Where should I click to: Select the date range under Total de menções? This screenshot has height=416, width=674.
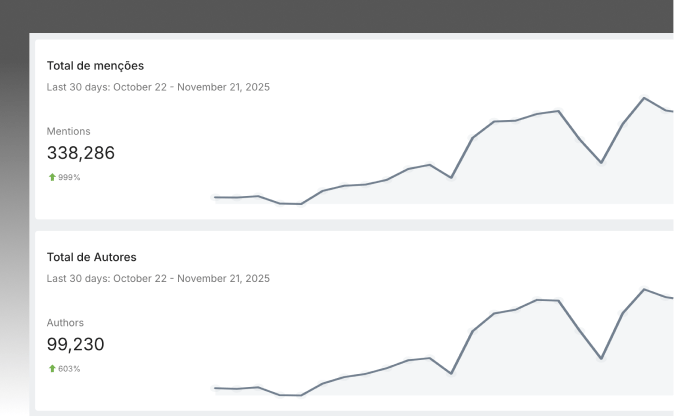click(x=158, y=87)
